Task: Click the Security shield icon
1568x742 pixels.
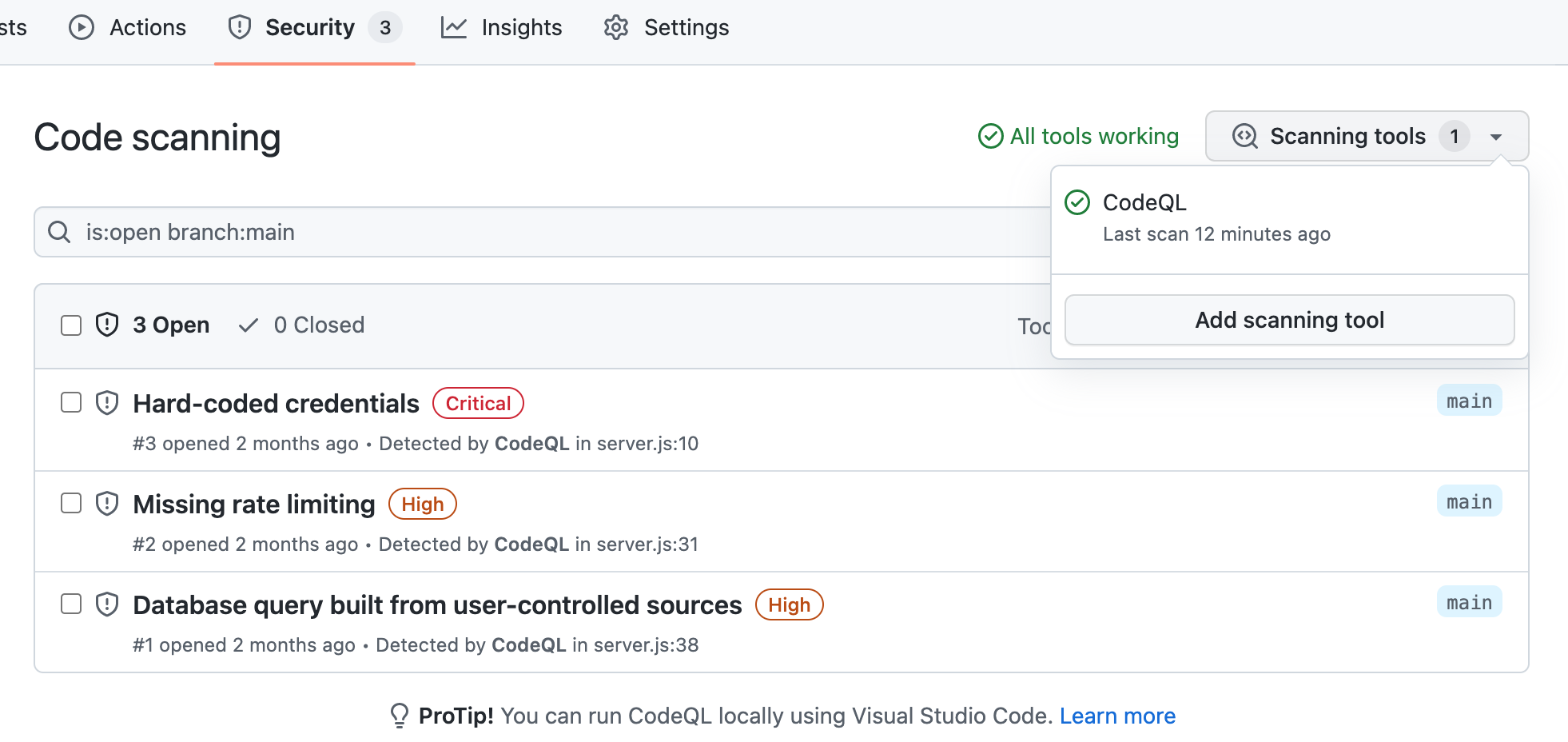Action: (239, 26)
